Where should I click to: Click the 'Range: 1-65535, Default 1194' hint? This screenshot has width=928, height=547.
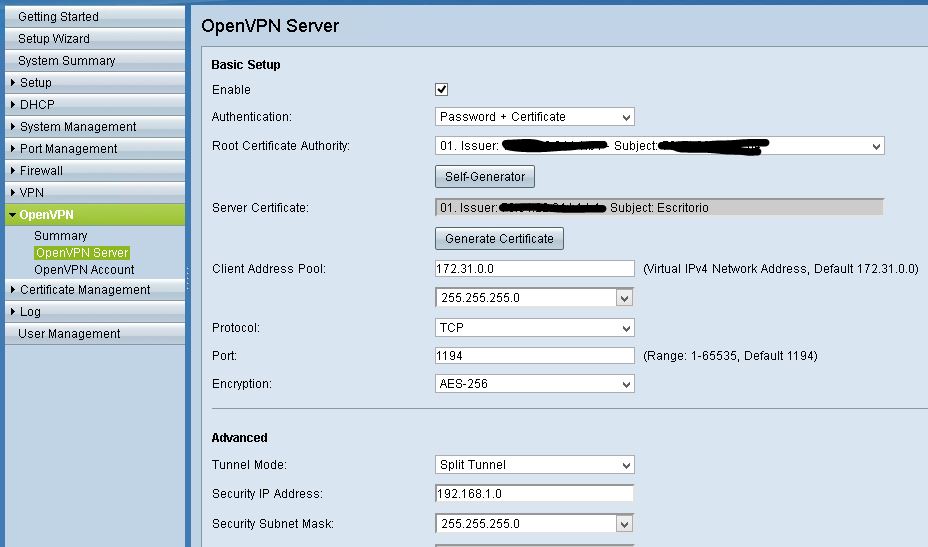click(x=730, y=356)
